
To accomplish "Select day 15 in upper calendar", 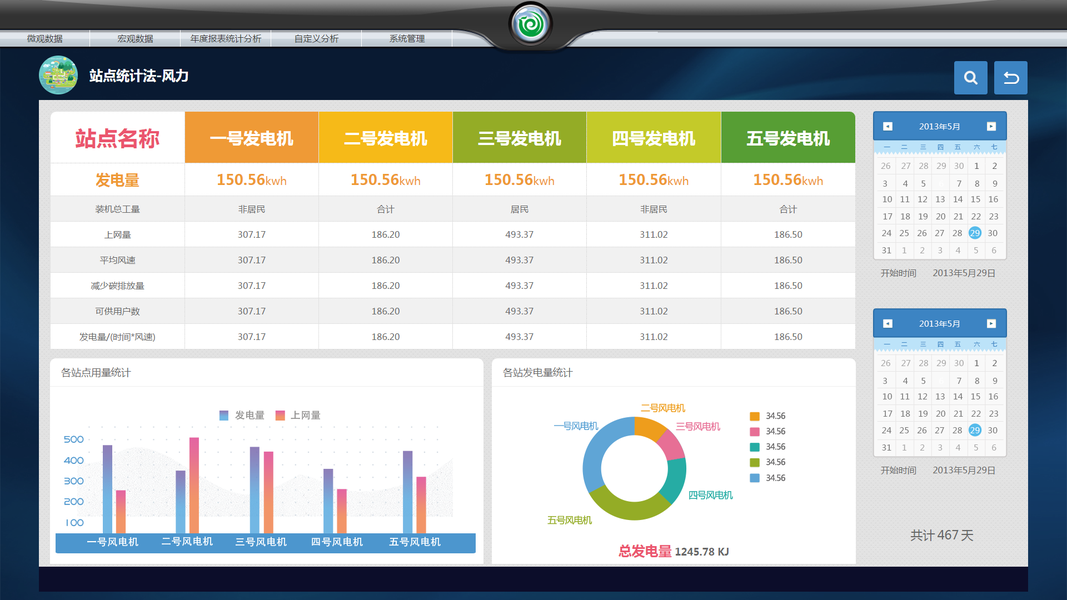I will tap(975, 199).
